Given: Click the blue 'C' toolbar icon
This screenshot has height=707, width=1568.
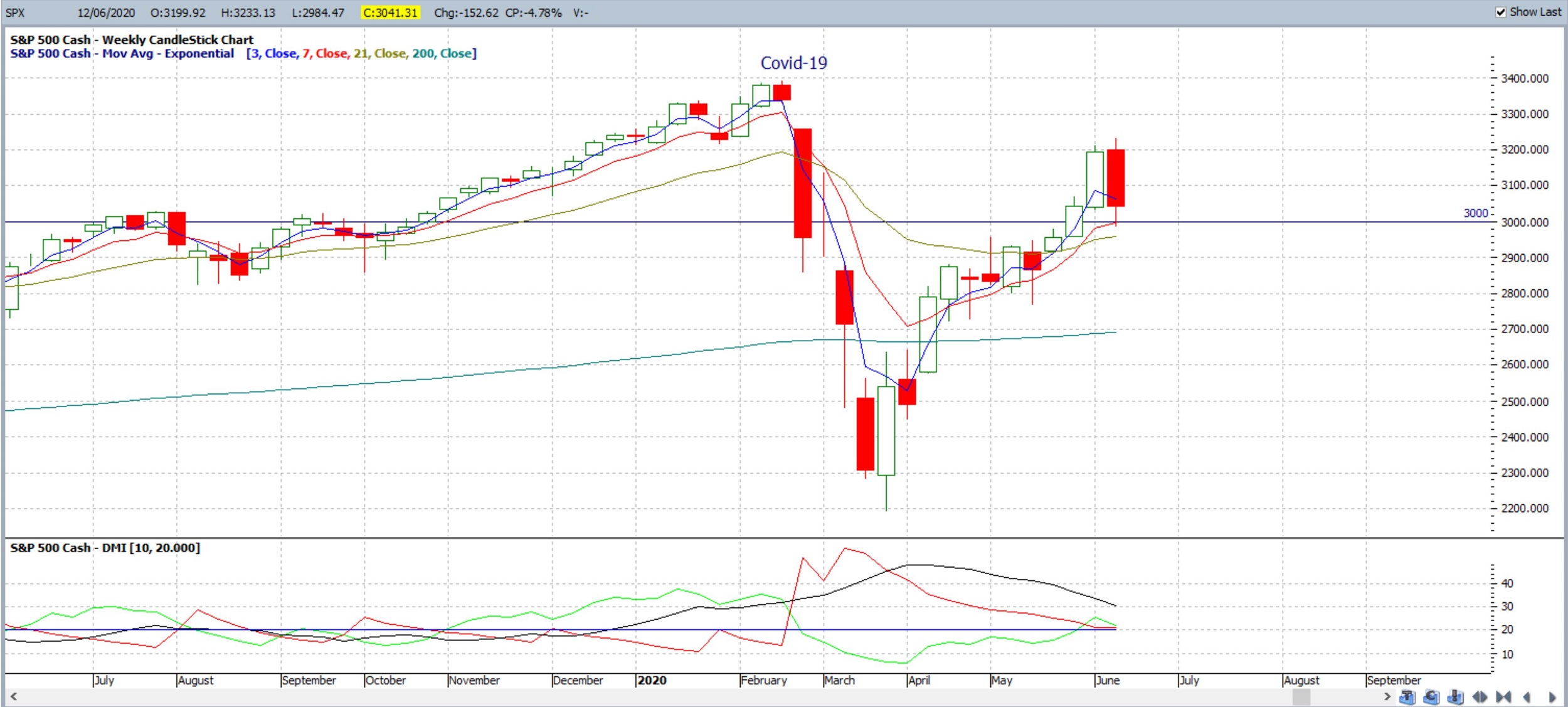Looking at the screenshot, I should (x=1431, y=697).
